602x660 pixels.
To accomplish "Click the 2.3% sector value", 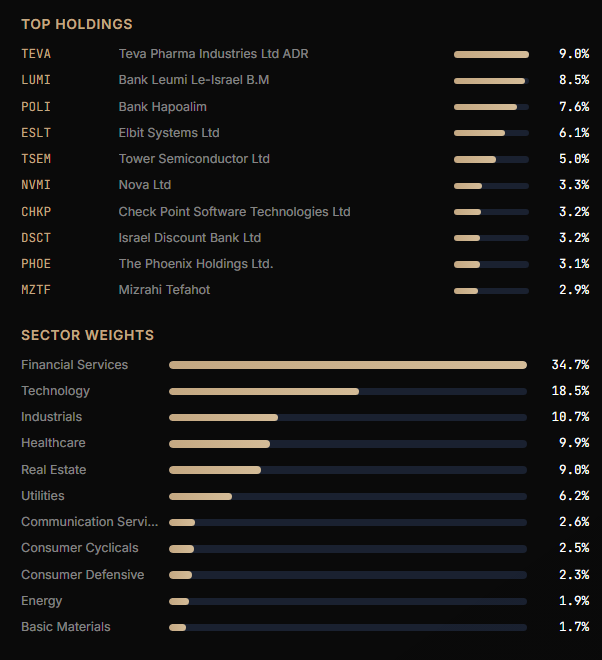I will pos(574,575).
